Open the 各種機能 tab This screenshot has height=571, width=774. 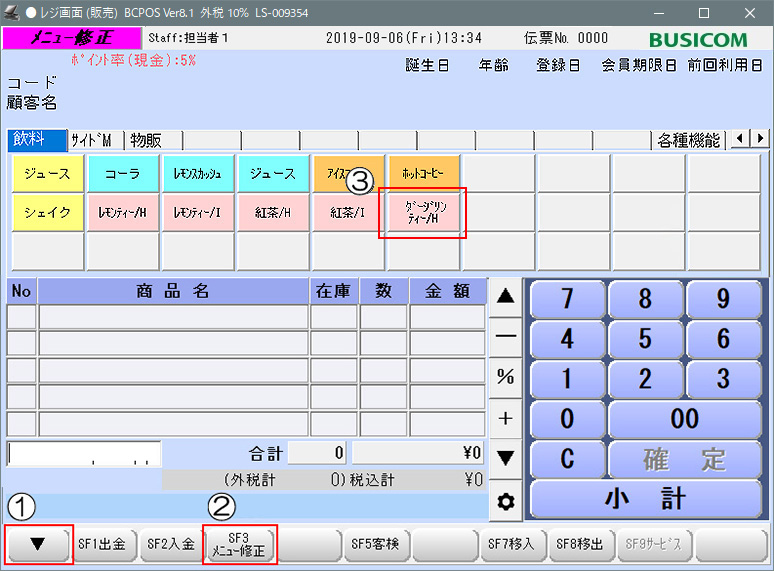(x=689, y=140)
